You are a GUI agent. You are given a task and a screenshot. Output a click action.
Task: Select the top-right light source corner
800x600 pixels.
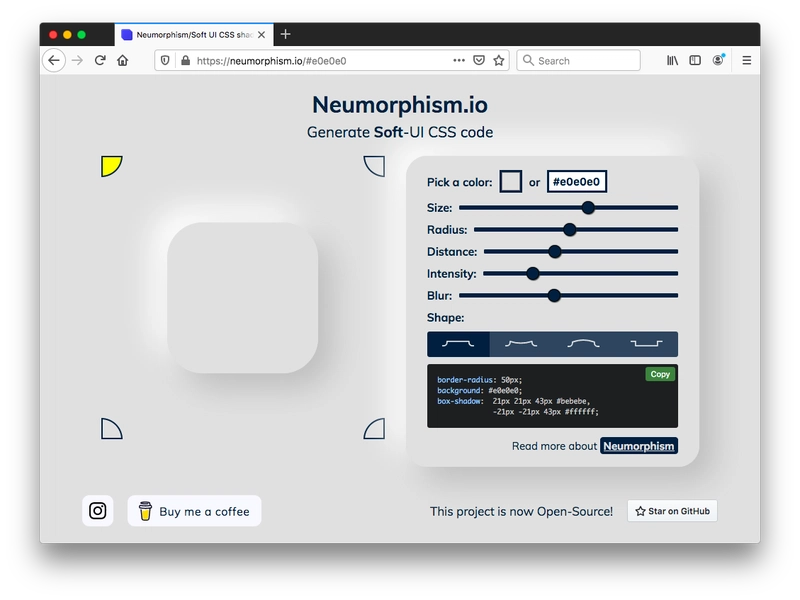pos(374,166)
